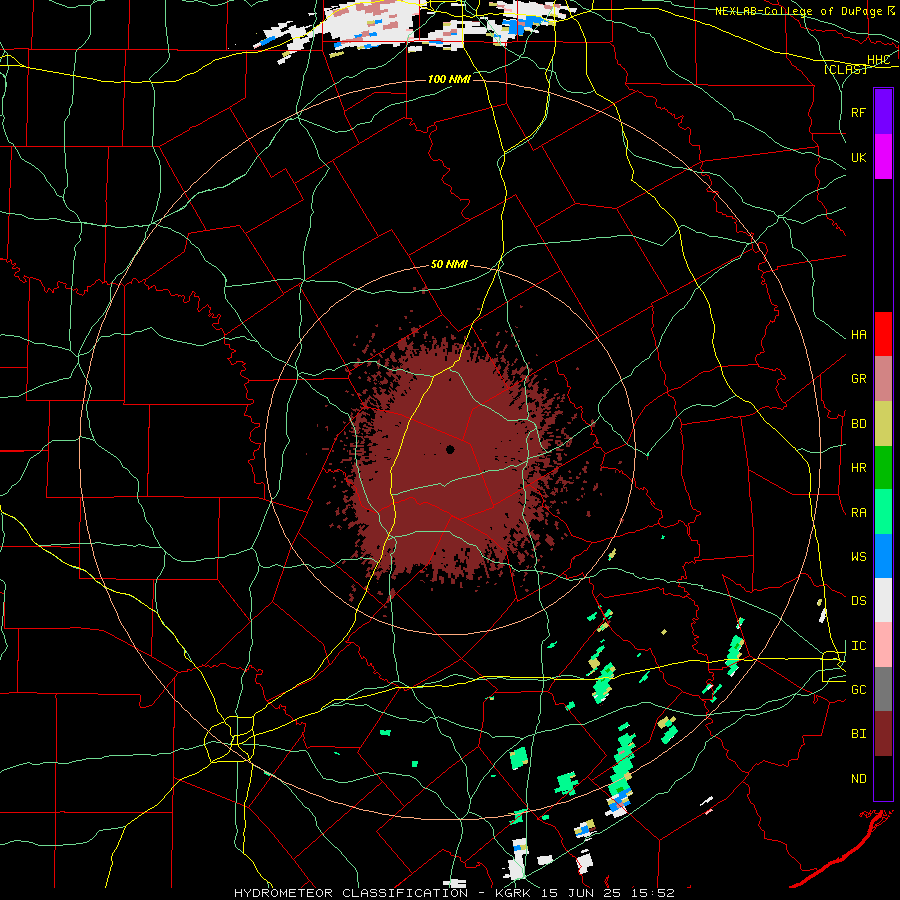Screen dimensions: 900x900
Task: Click the HHC product code text
Action: pos(879,60)
